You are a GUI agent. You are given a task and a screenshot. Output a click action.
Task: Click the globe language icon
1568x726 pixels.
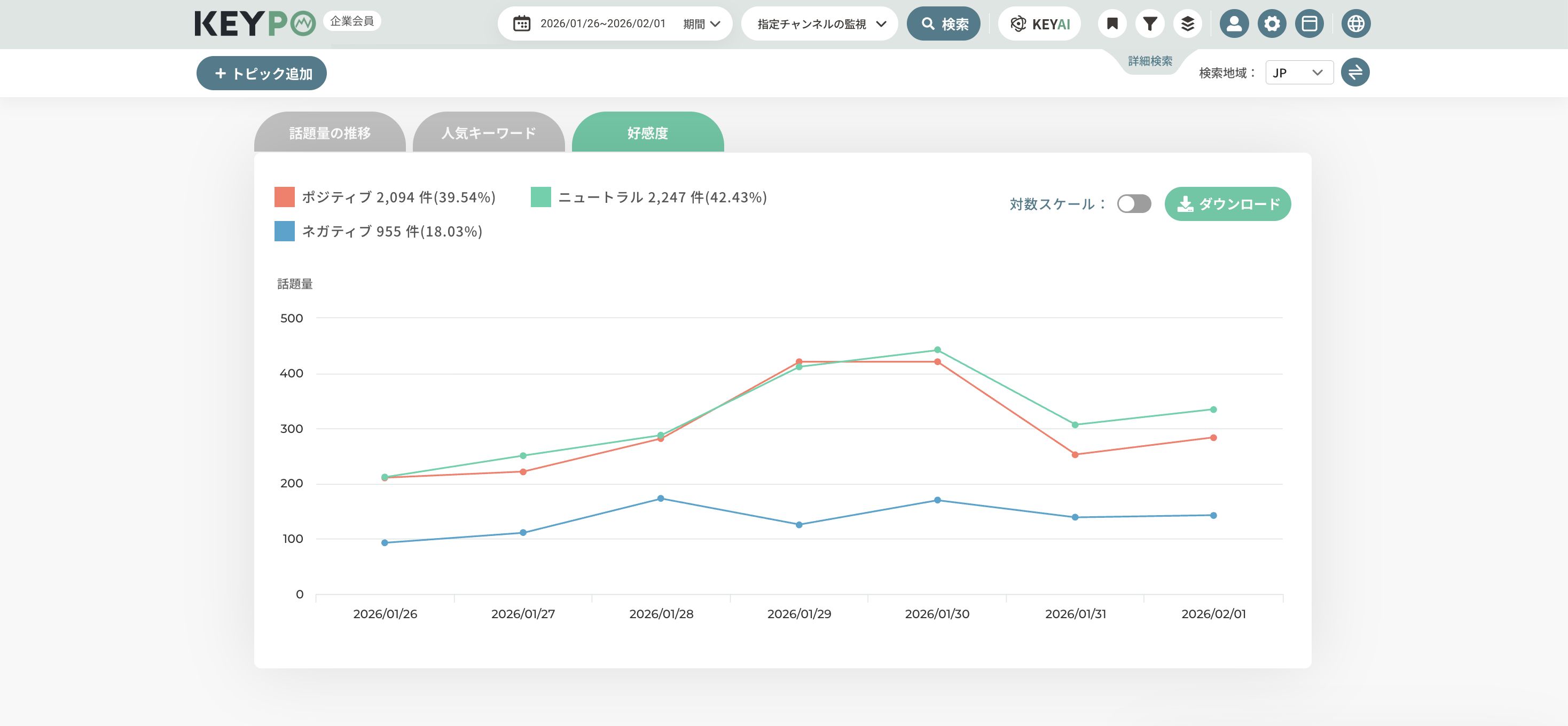pos(1355,23)
